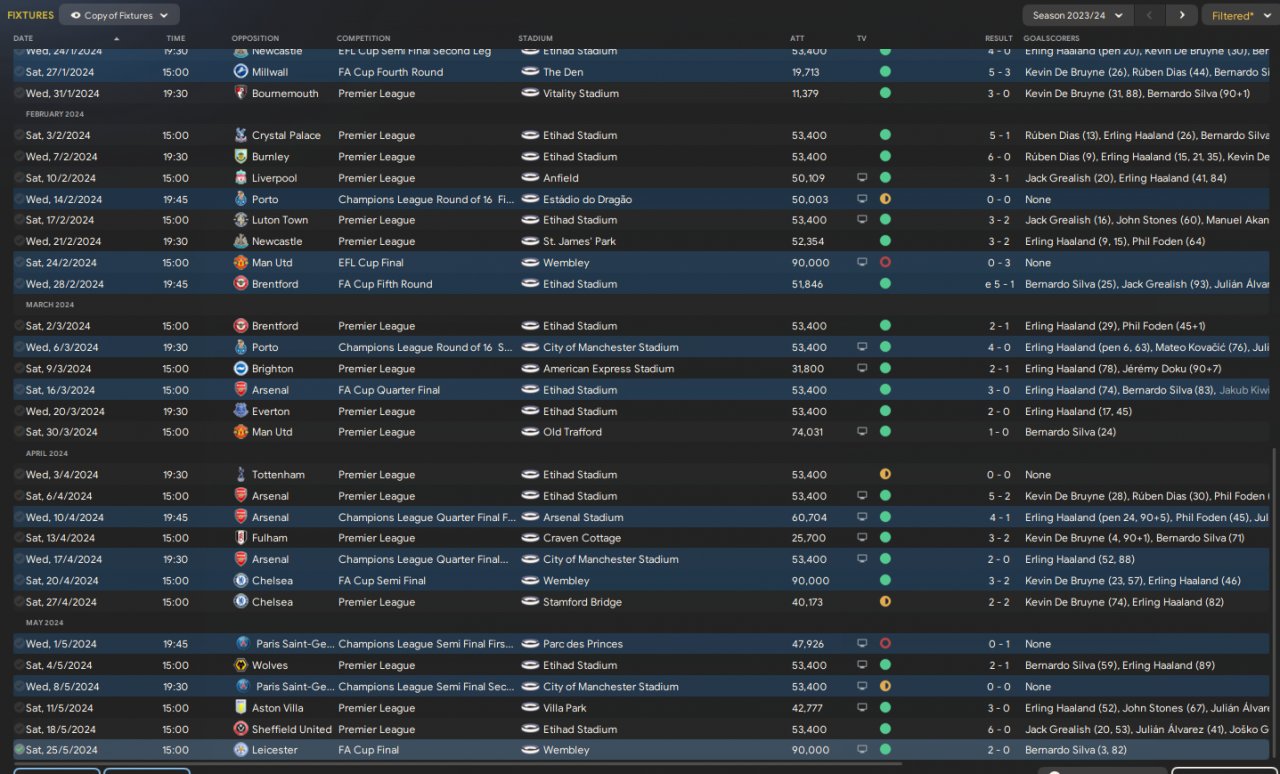Click the Leicester club badge
Viewport: 1280px width, 774px height.
[240, 750]
